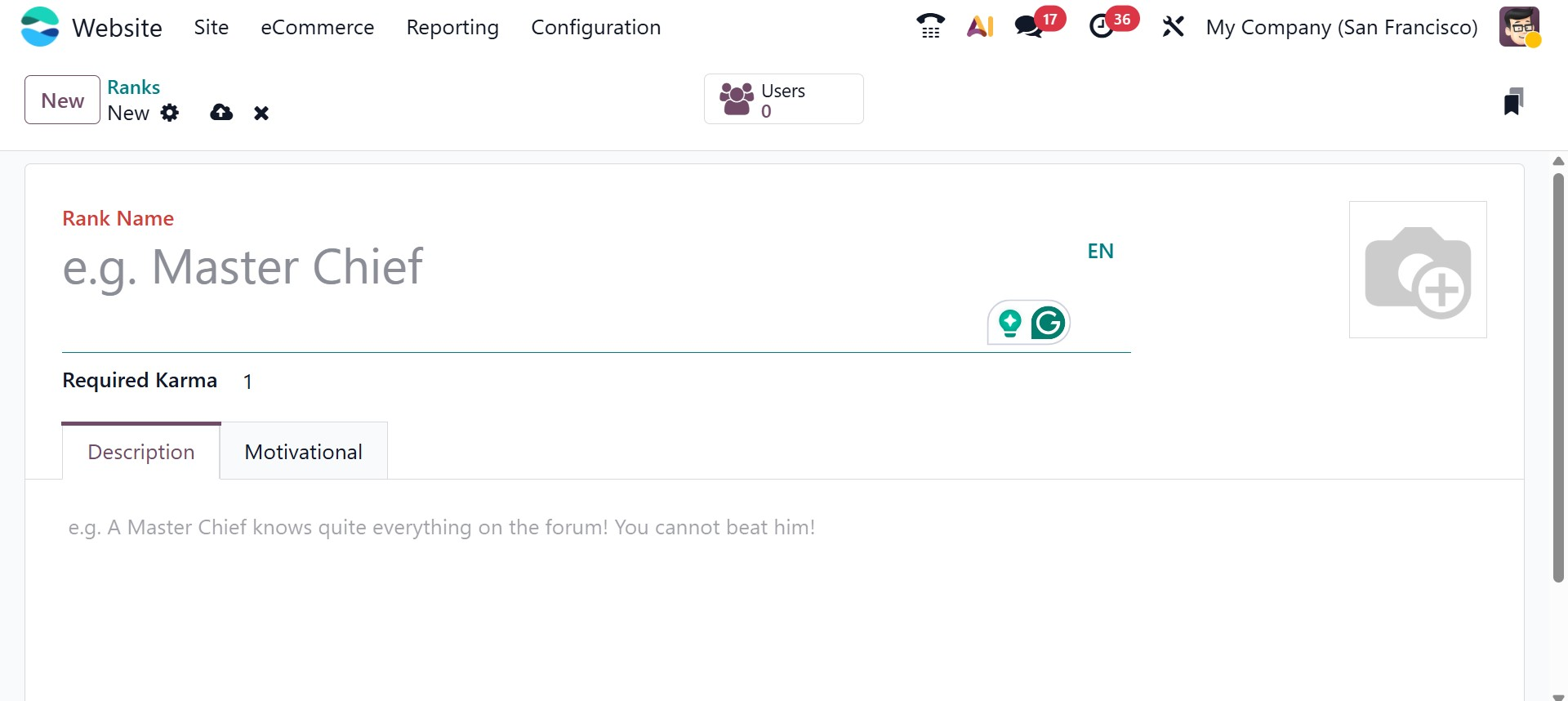Image resolution: width=1568 pixels, height=701 pixels.
Task: Go back to Ranks breadcrumb
Action: coord(133,87)
